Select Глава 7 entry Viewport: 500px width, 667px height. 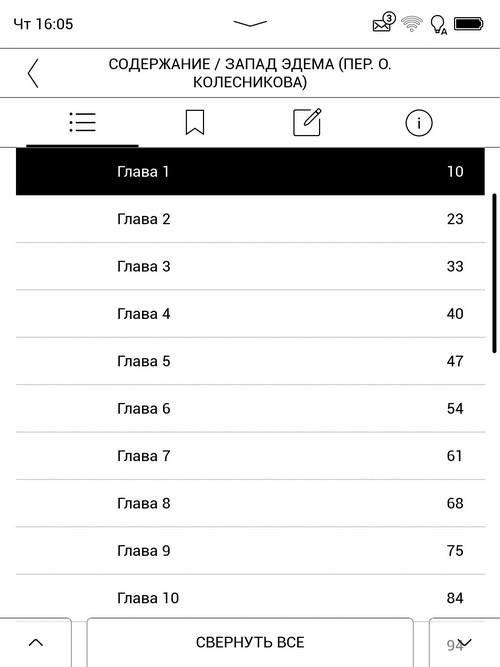[250, 456]
